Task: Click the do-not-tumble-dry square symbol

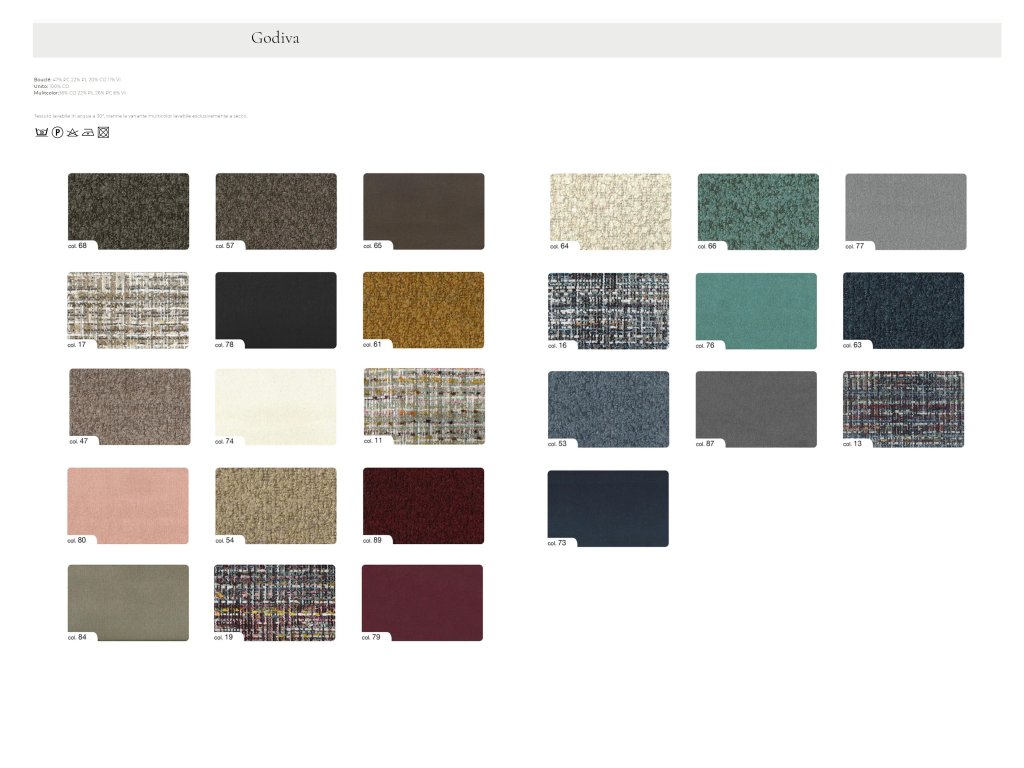Action: pyautogui.click(x=103, y=132)
